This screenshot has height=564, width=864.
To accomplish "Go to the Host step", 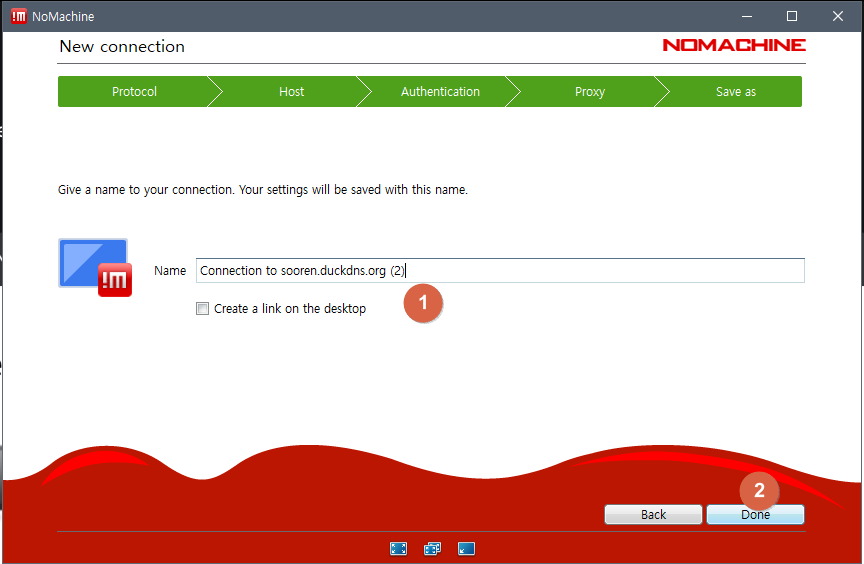I will coord(291,91).
